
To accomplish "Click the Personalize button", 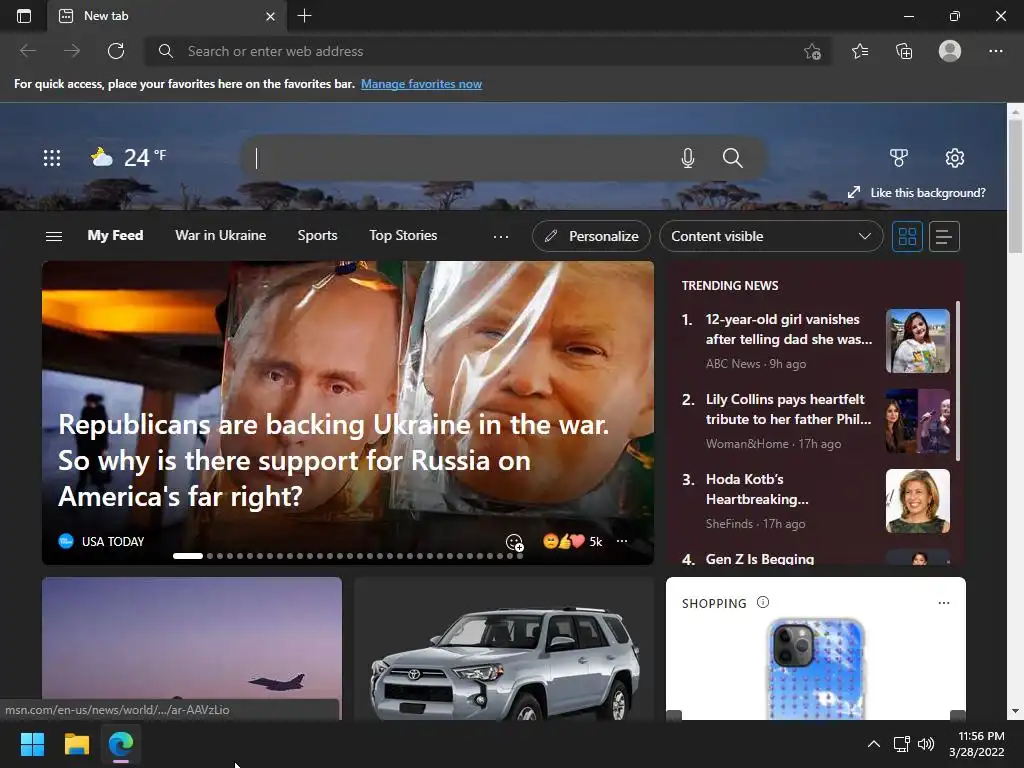I will point(591,236).
